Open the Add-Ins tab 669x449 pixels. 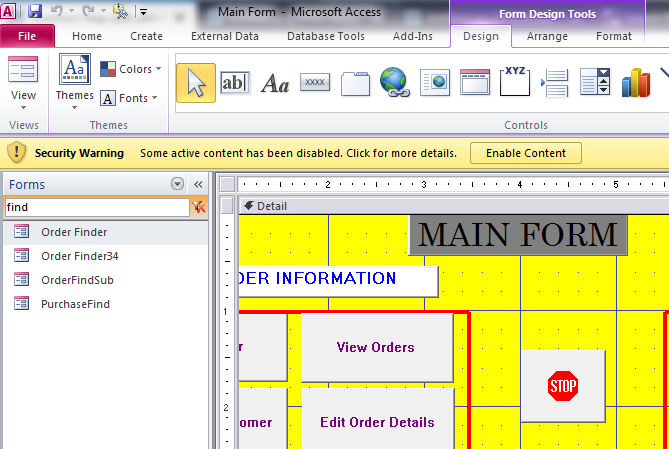pyautogui.click(x=413, y=36)
